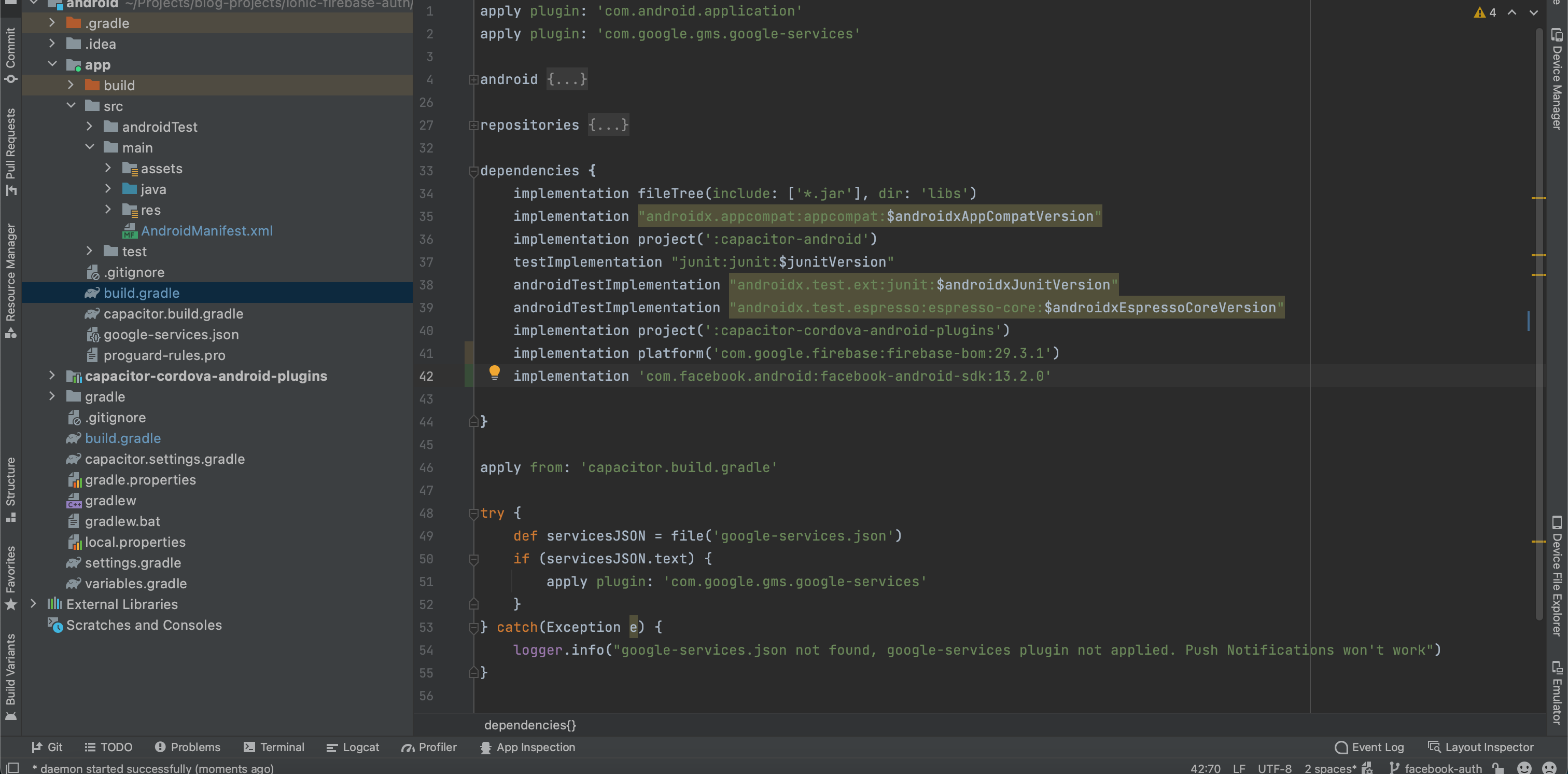Screen dimensions: 1568x774
Task: Expand the build folder under app
Action: coord(71,85)
